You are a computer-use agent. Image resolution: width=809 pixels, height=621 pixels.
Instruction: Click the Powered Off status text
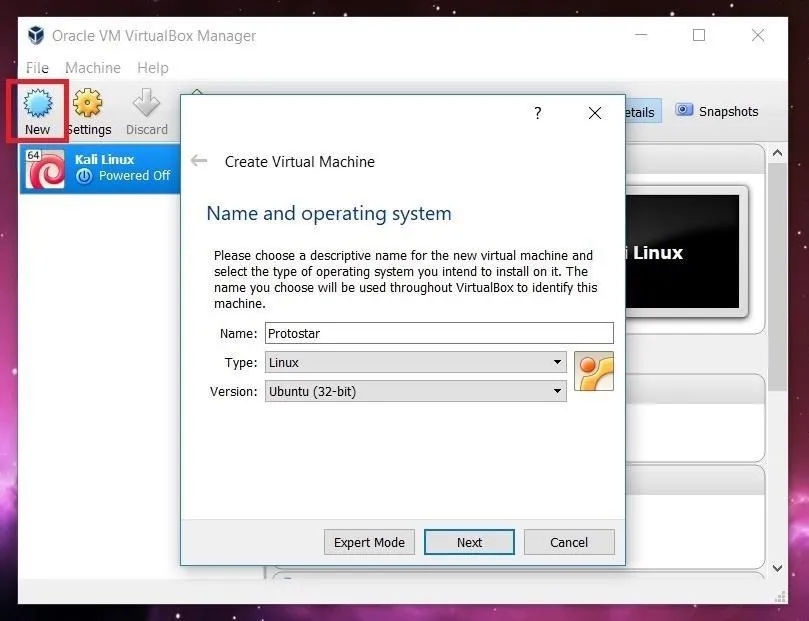point(135,176)
